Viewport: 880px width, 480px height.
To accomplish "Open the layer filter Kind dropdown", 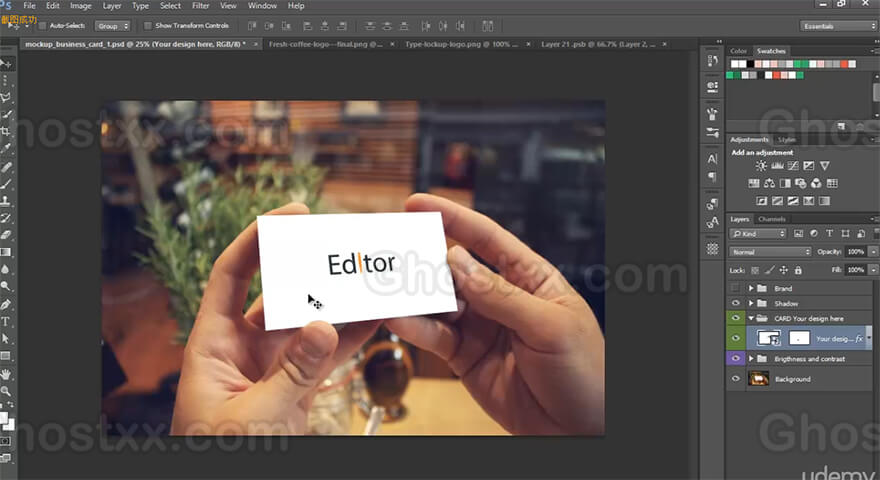I will (x=758, y=234).
